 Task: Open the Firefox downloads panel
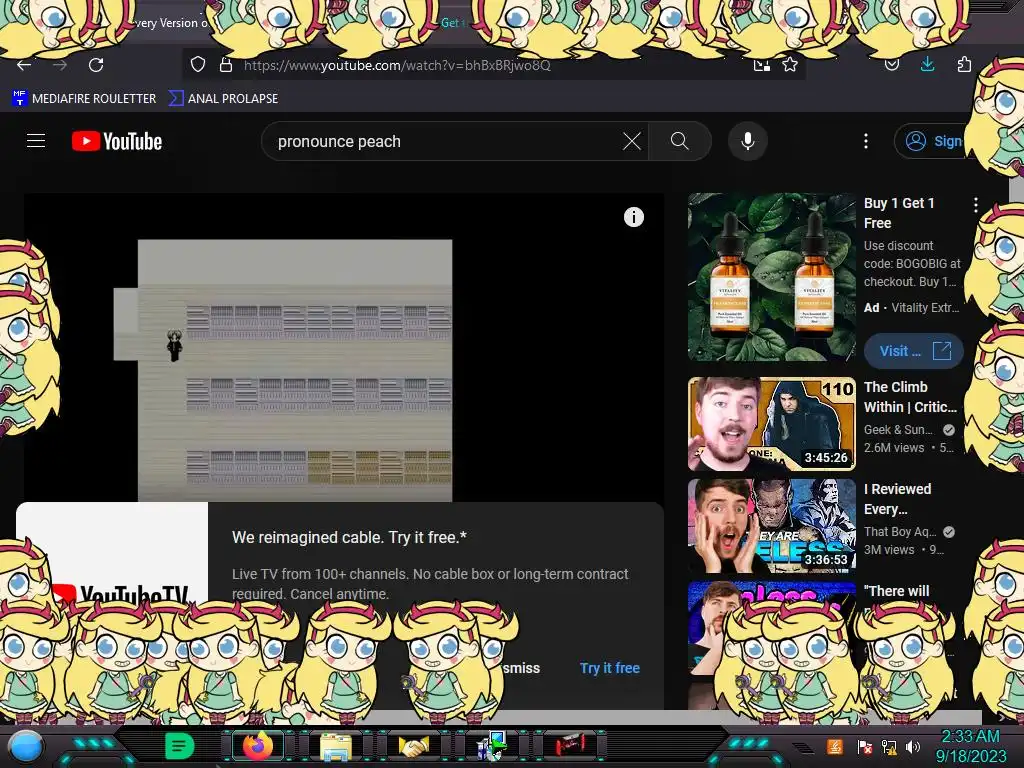point(927,64)
